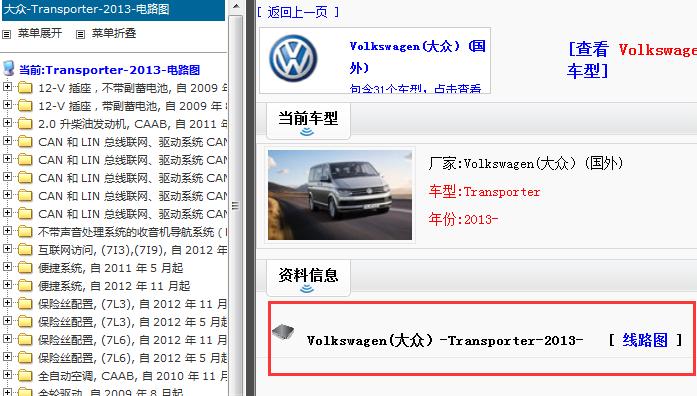This screenshot has width=697, height=396.
Task: Open the 资料信息 tab
Action: pos(308,278)
